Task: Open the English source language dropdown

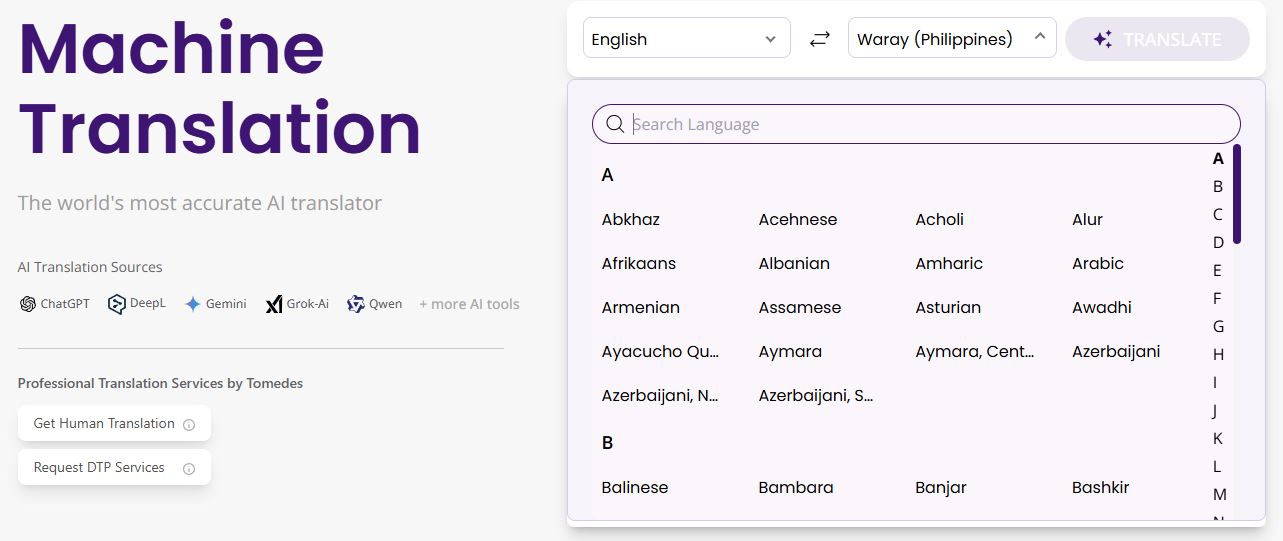Action: coord(686,39)
